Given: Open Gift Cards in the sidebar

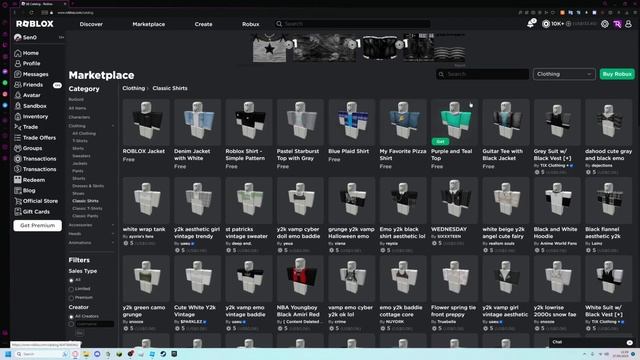Looking at the screenshot, I should tap(32, 212).
